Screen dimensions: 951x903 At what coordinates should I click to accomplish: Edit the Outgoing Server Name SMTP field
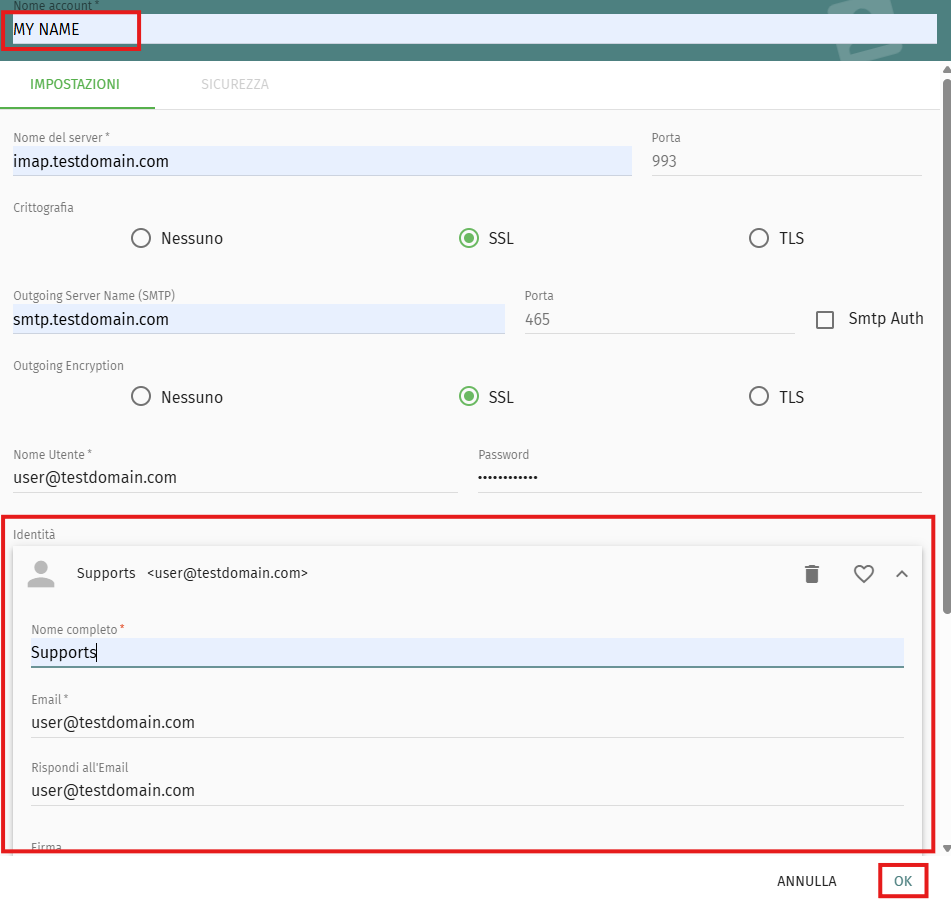point(258,320)
